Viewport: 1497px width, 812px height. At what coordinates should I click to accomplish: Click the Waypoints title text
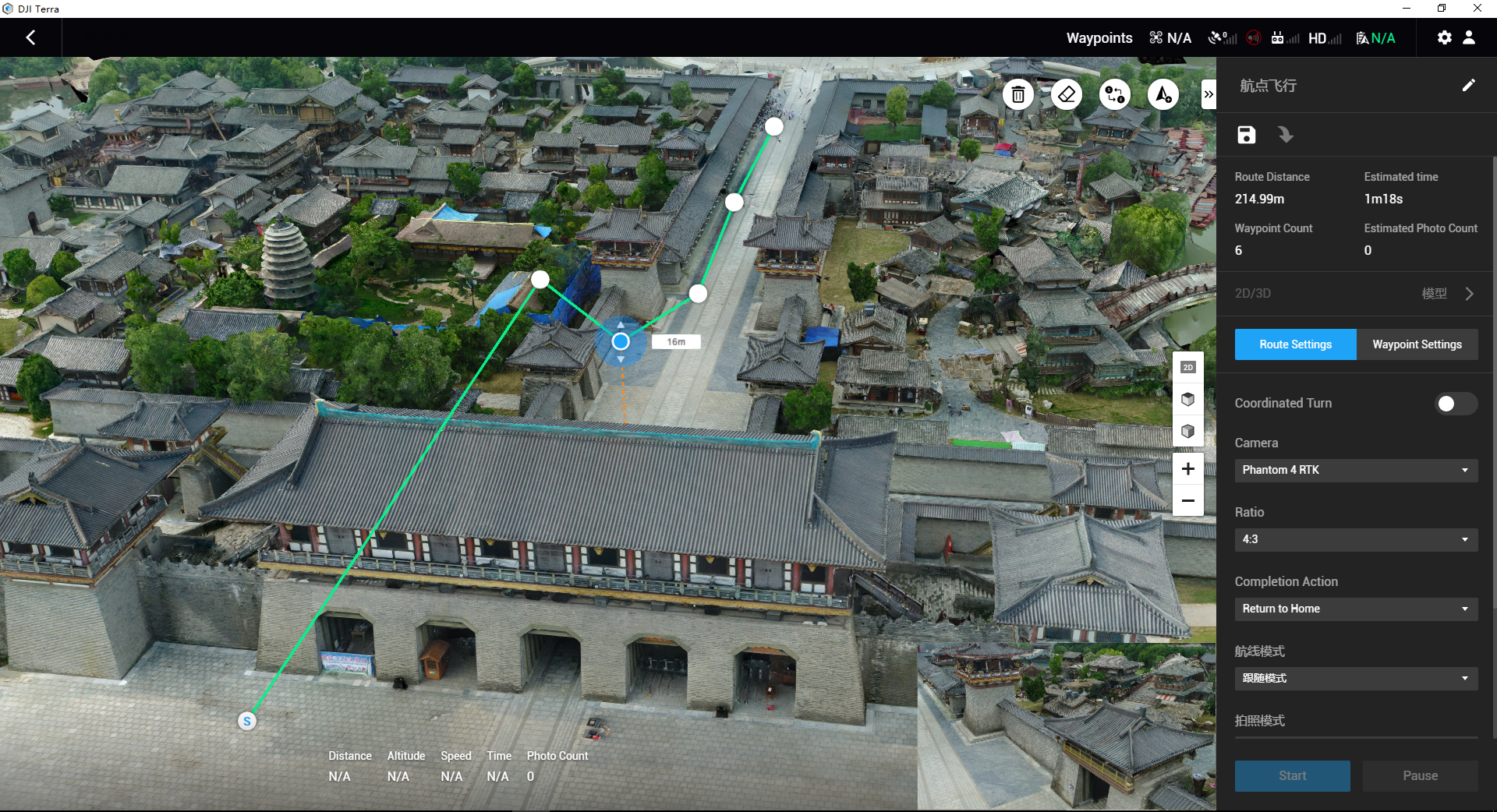[1099, 38]
